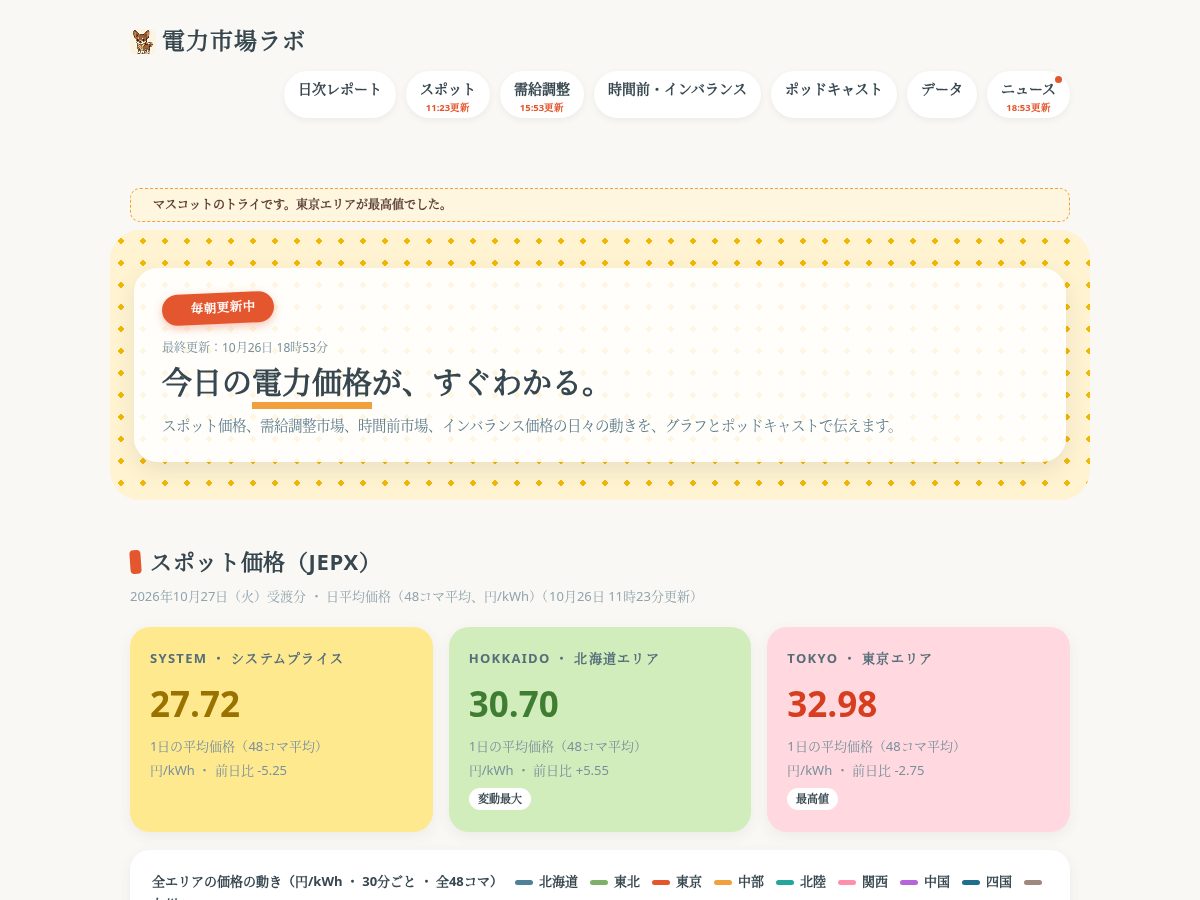The image size is (1200, 900).
Task: Toggle the 東京 legend series
Action: (x=677, y=882)
